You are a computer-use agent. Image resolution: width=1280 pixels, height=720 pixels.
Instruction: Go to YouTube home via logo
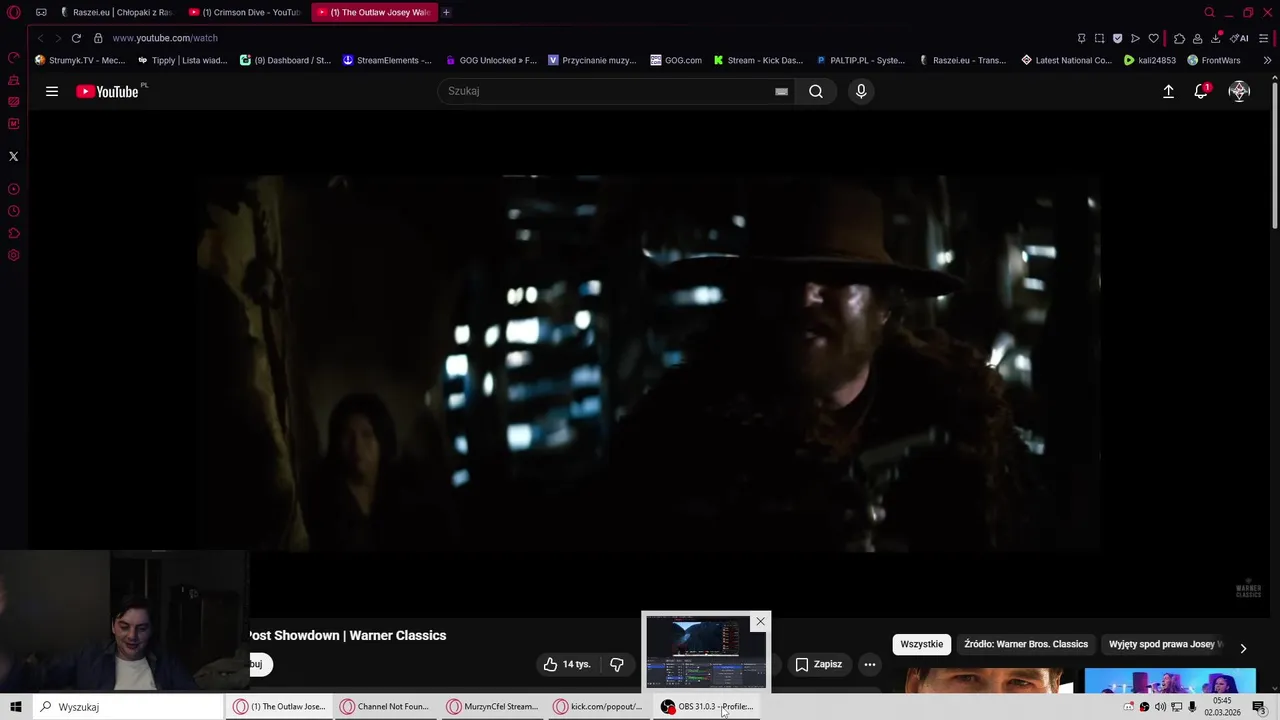click(x=108, y=91)
